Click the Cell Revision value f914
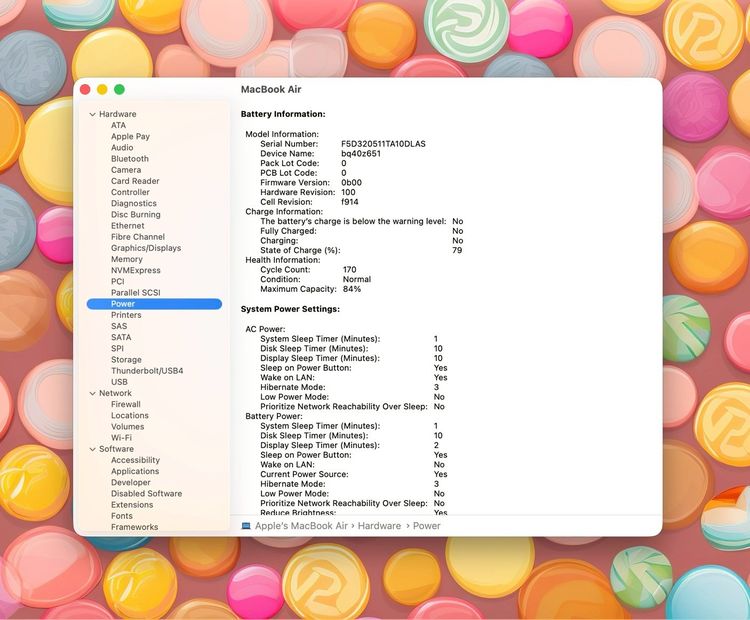This screenshot has height=620, width=750. tap(350, 202)
